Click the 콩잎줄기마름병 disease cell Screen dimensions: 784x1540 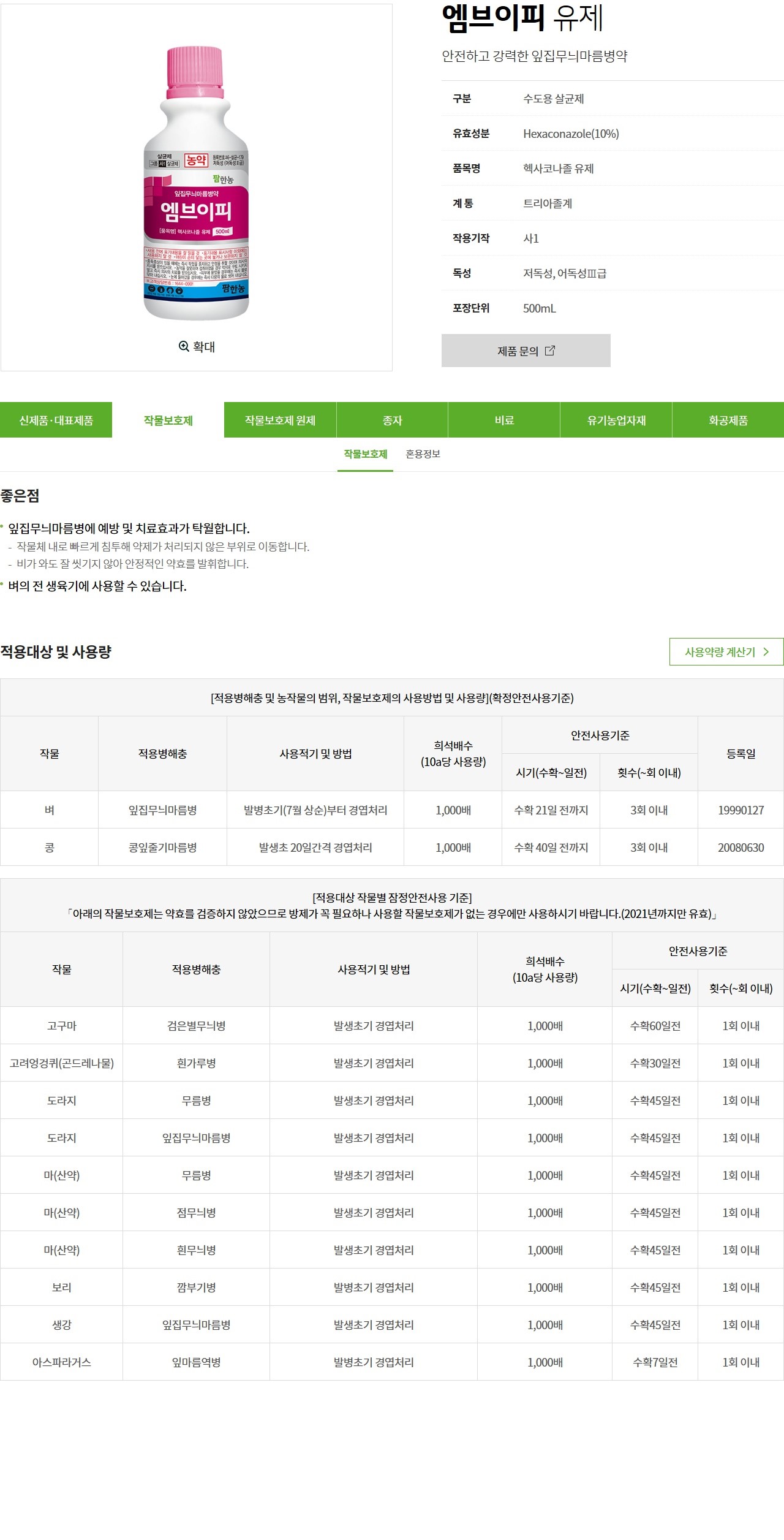162,848
